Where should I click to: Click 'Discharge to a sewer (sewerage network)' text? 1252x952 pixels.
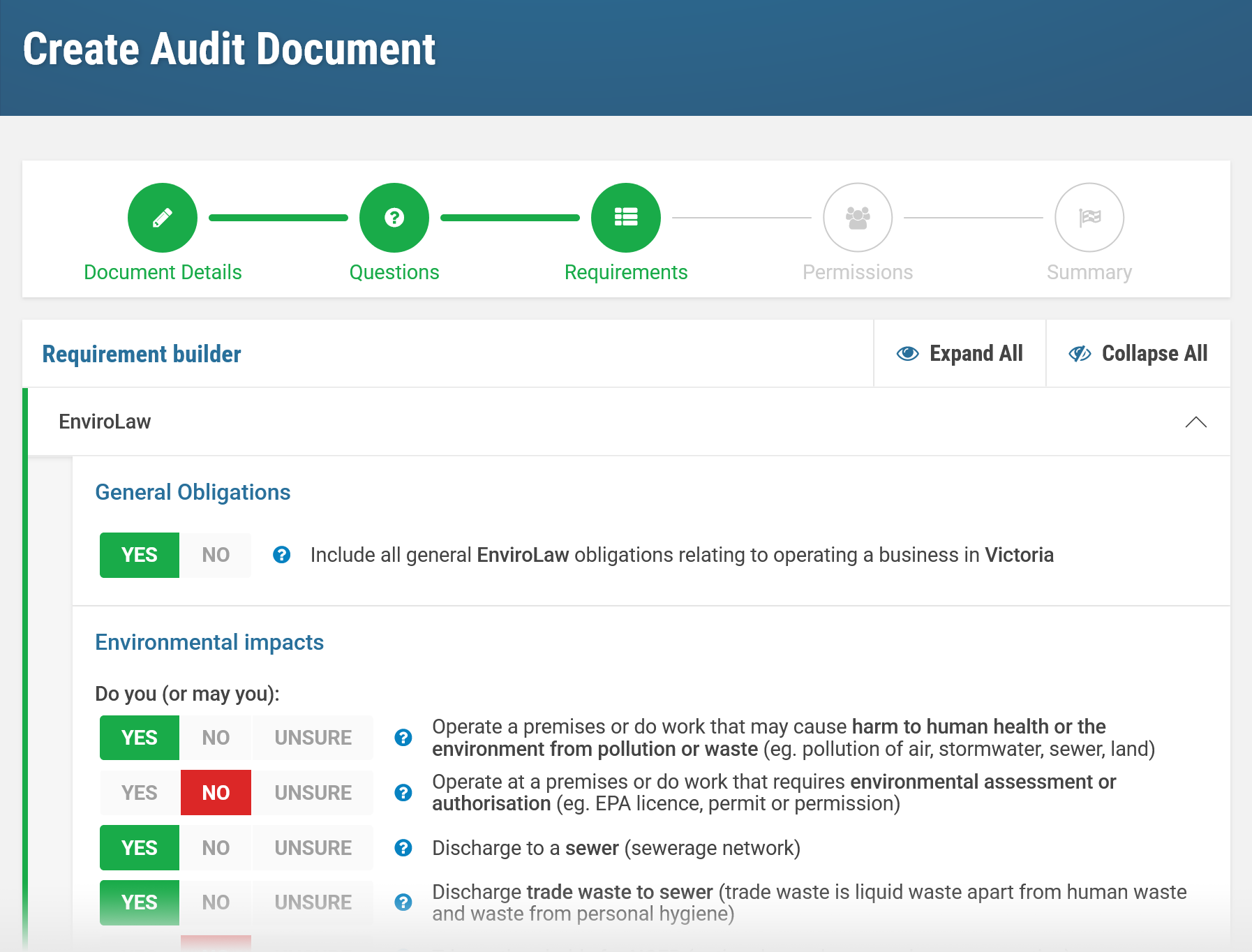coord(616,848)
